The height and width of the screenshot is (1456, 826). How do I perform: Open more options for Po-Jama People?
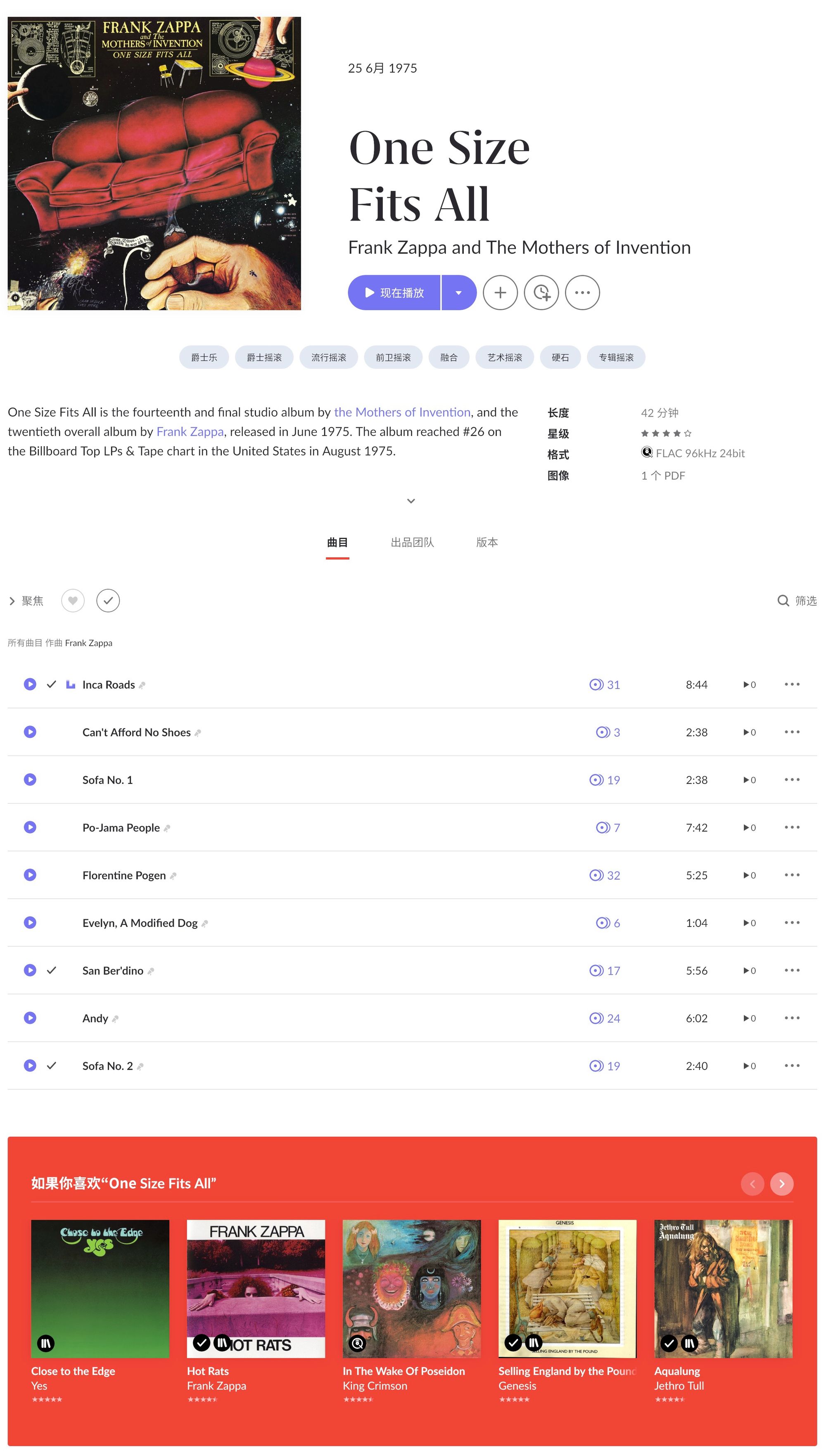click(792, 827)
